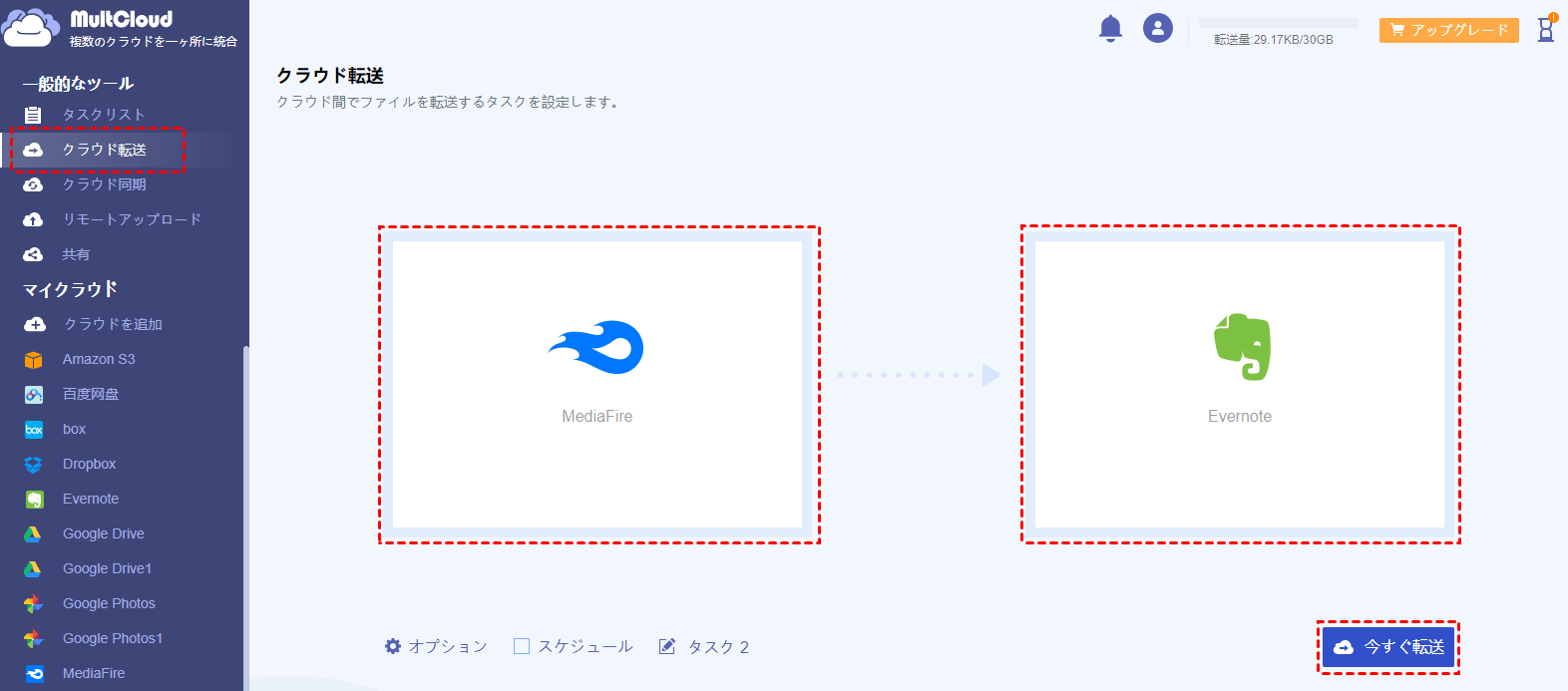Click the Dropbox icon in sidebar
The width and height of the screenshot is (1568, 691).
34,464
